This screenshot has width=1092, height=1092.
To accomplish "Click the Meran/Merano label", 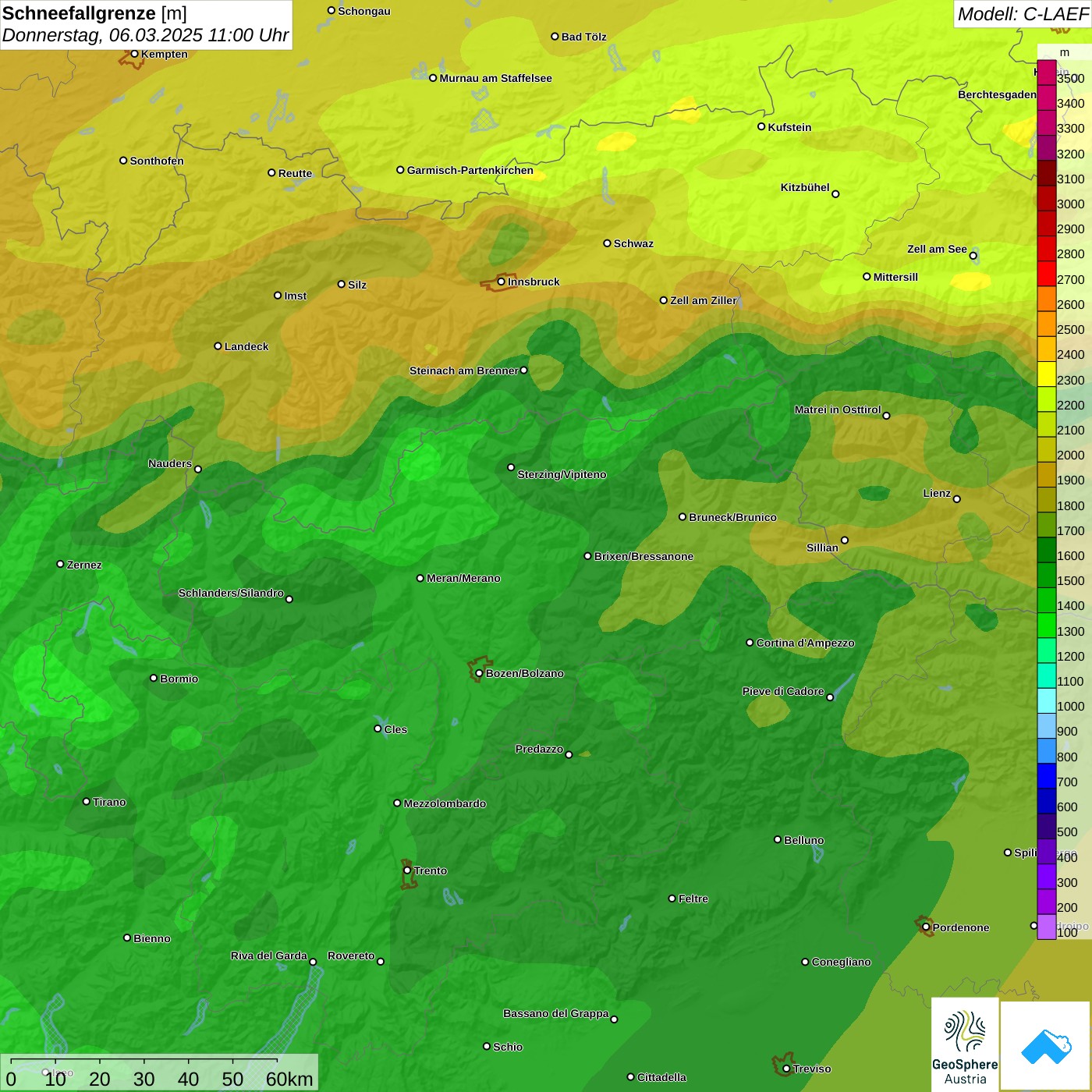I will 463,578.
